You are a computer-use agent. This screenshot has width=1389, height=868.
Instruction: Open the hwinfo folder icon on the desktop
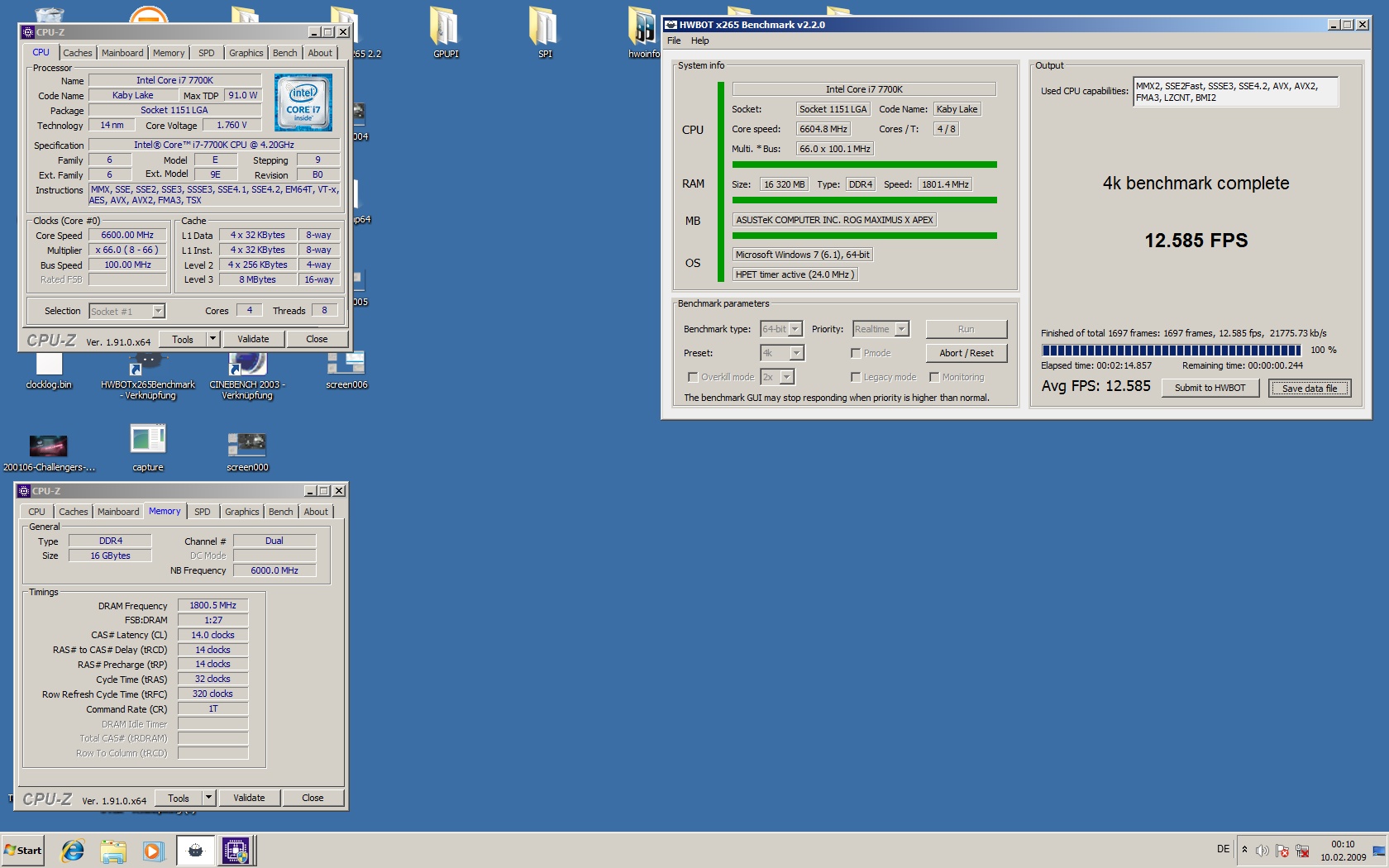click(x=643, y=31)
